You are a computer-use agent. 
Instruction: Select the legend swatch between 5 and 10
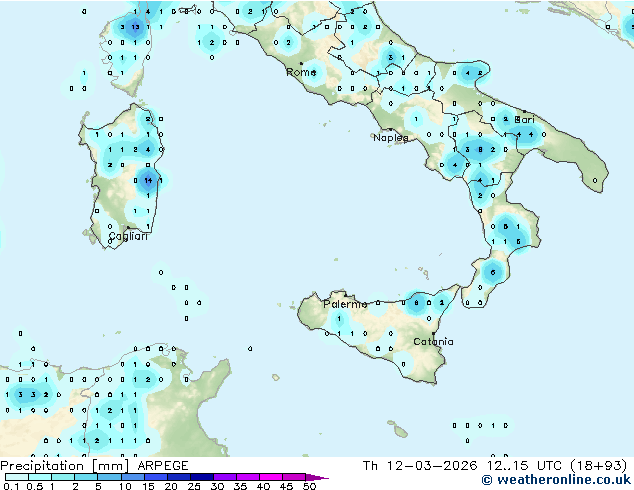click(x=109, y=477)
